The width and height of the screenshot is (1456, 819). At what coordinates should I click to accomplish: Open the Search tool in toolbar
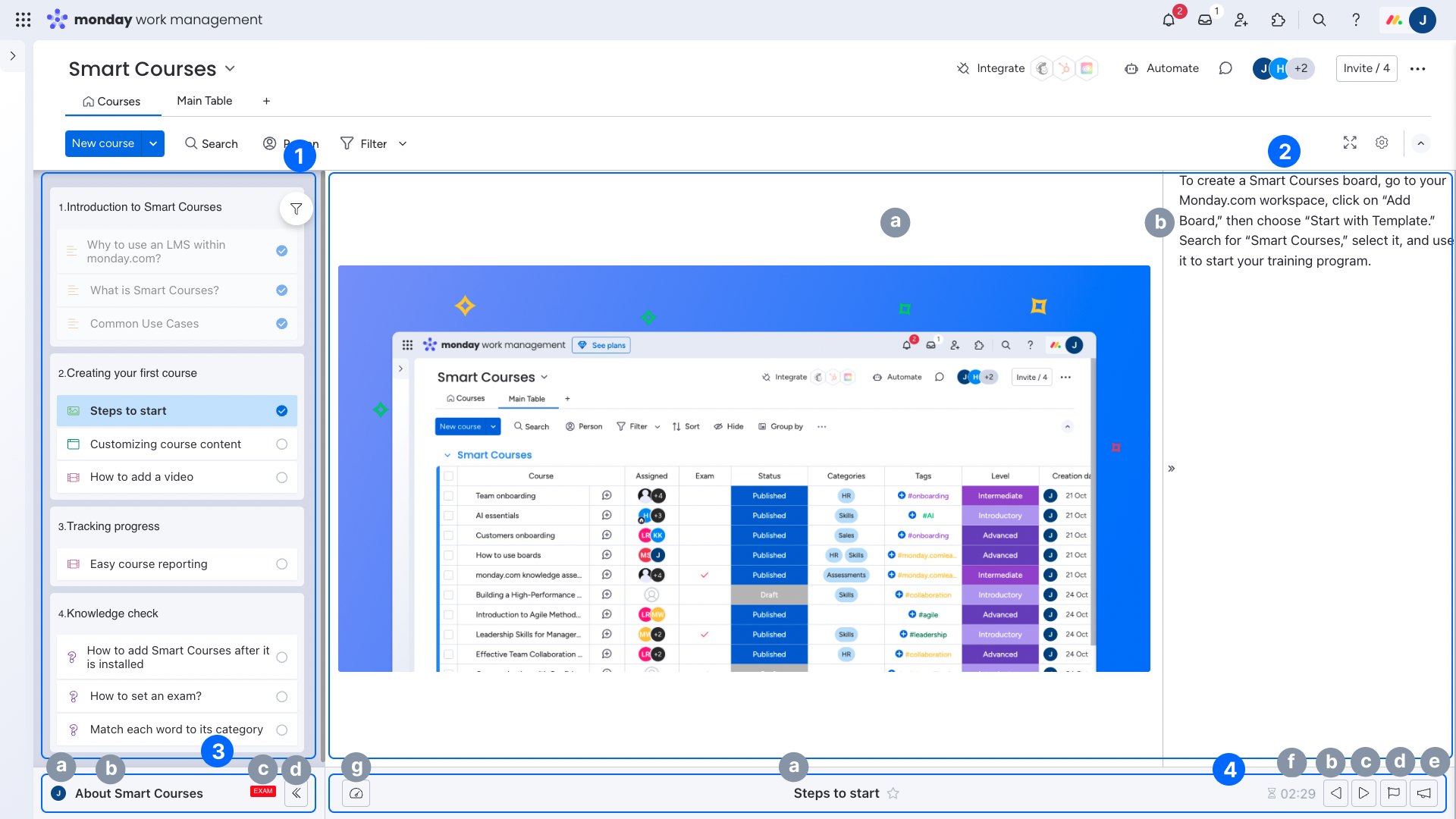point(212,143)
